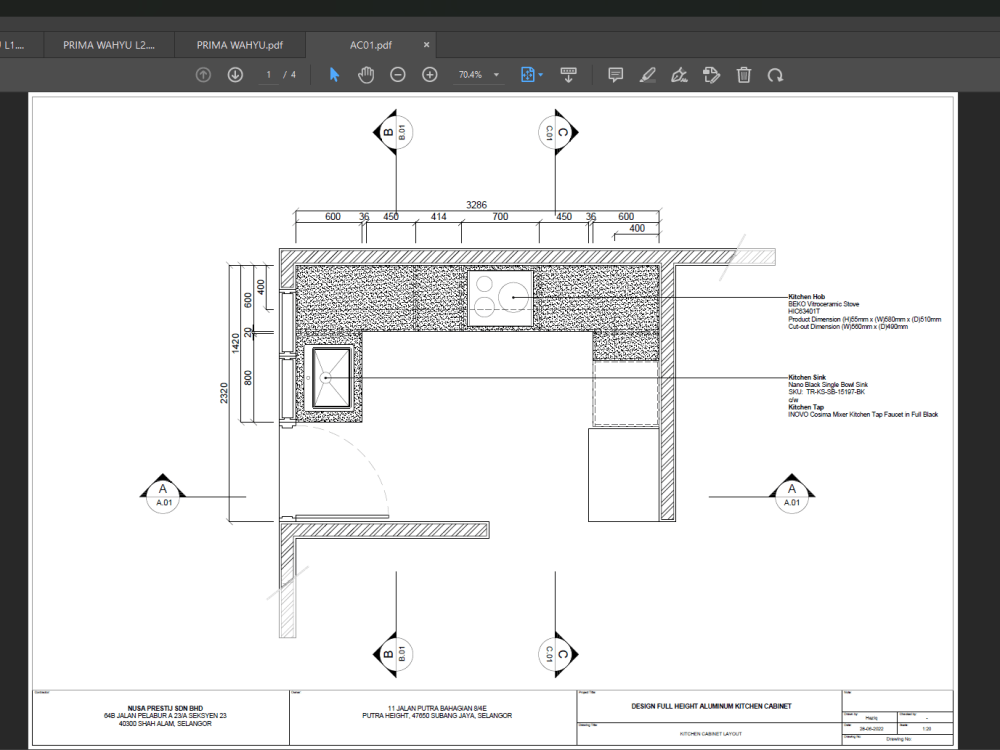
Task: Select the scrolling display mode icon
Action: [569, 74]
